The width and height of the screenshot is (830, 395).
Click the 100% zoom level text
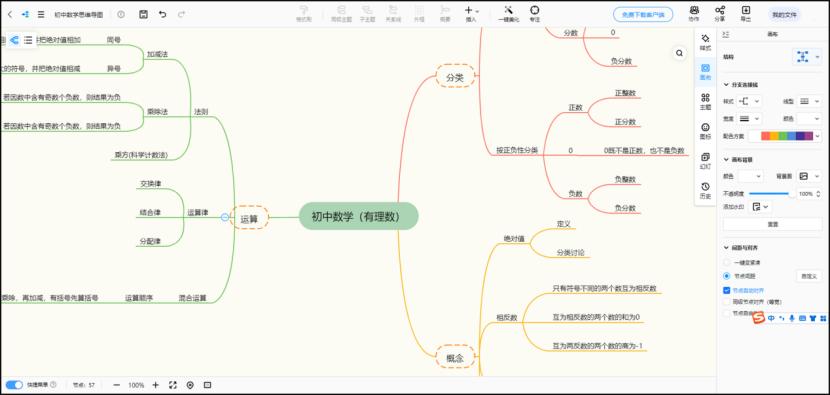point(136,385)
